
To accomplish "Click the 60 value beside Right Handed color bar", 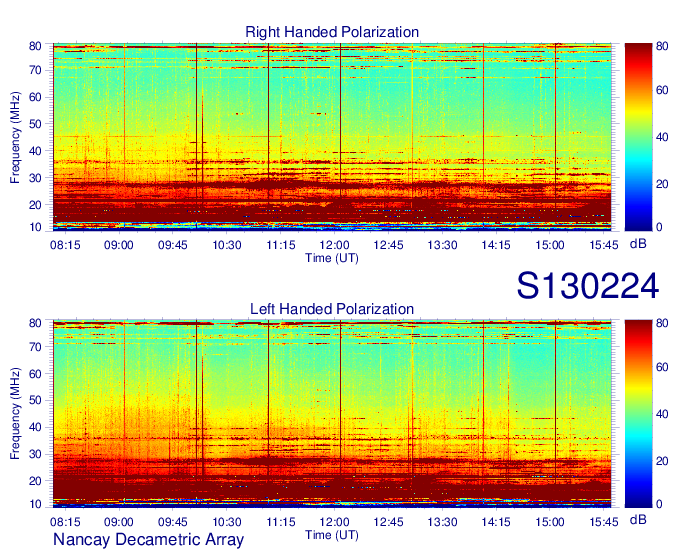I will click(662, 90).
